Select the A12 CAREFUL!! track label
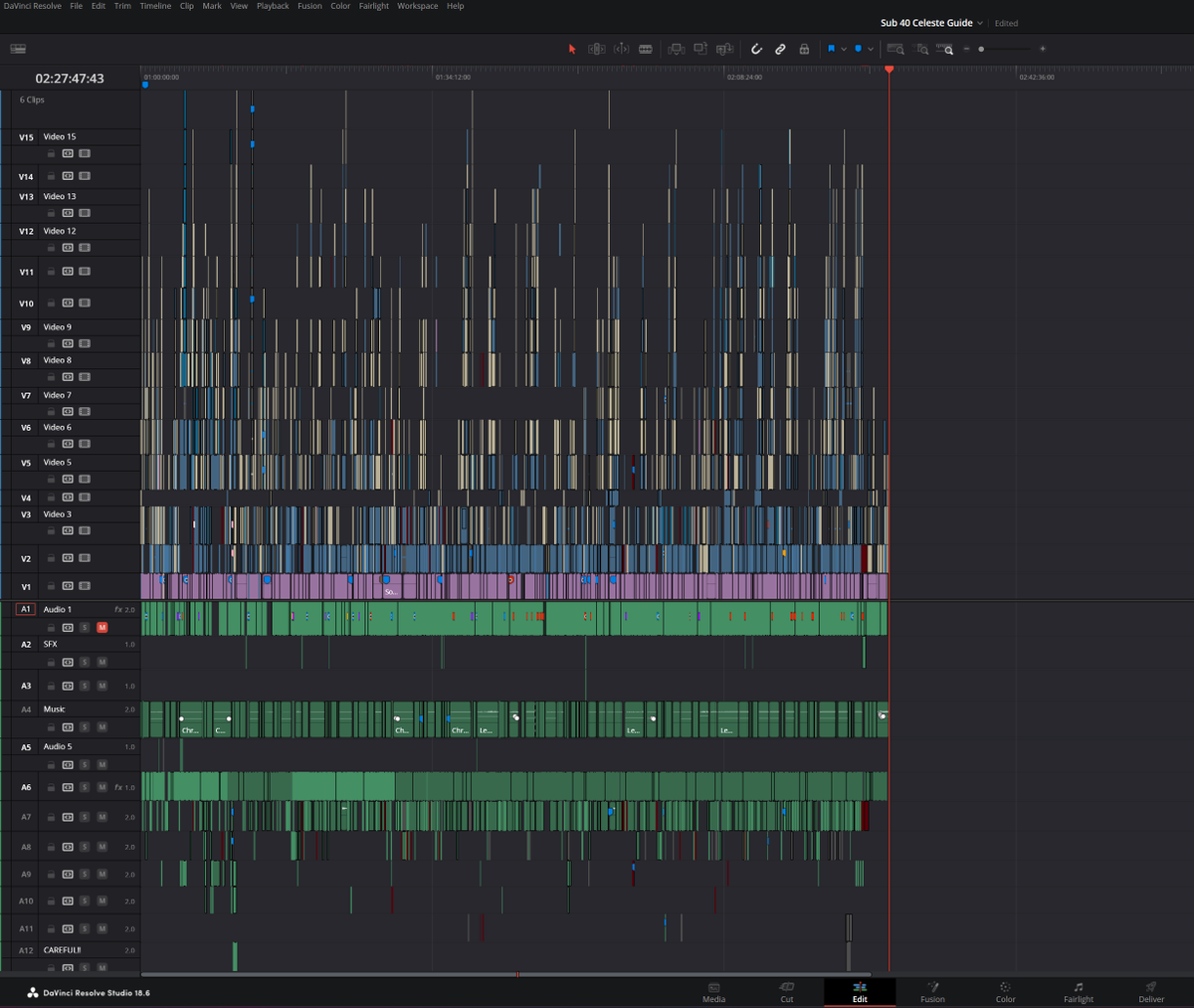Screen dimensions: 1194x1008 pyautogui.click(x=63, y=950)
